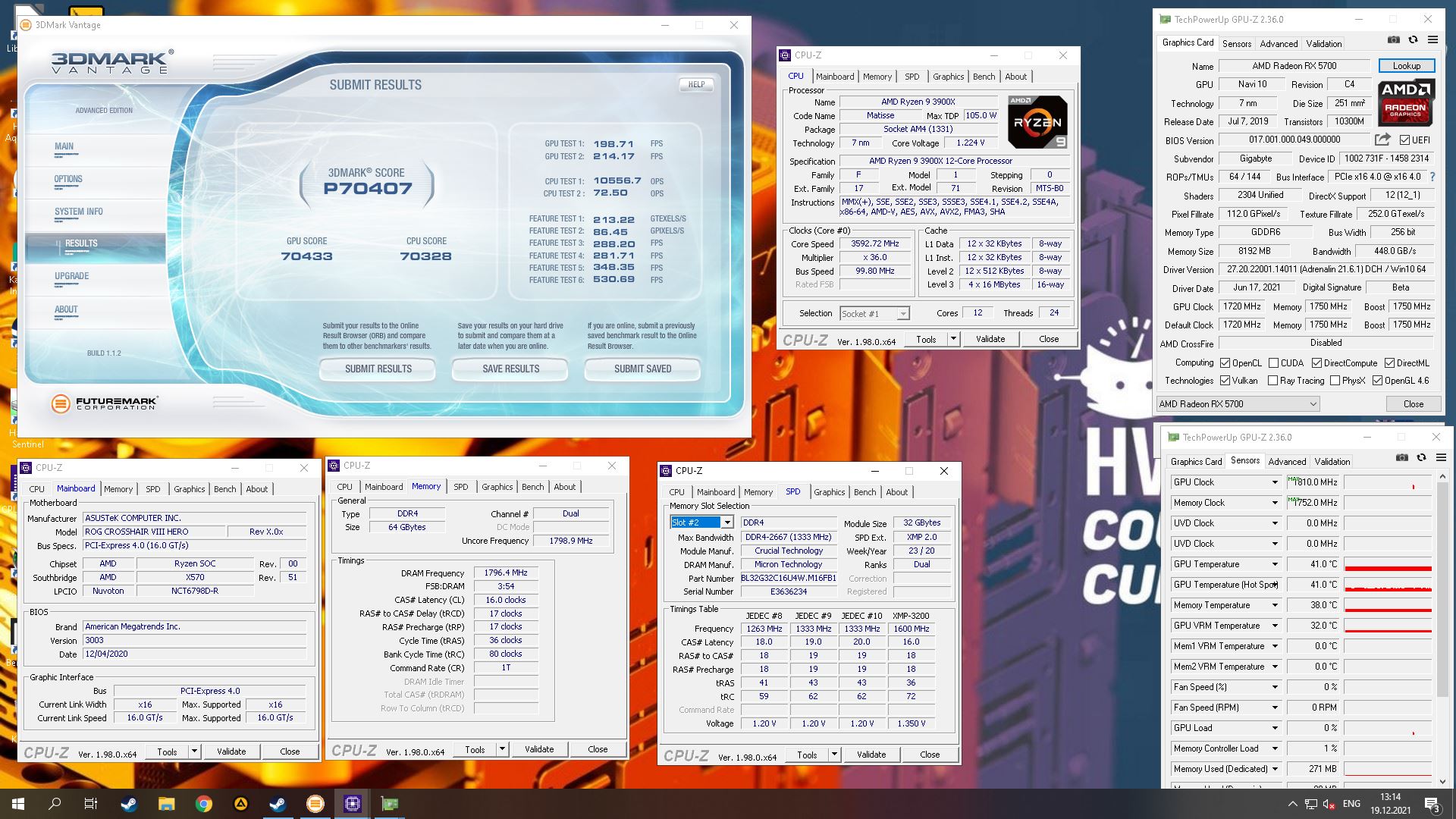Open Task View on the taskbar
Viewport: 1456px width, 819px height.
91,804
